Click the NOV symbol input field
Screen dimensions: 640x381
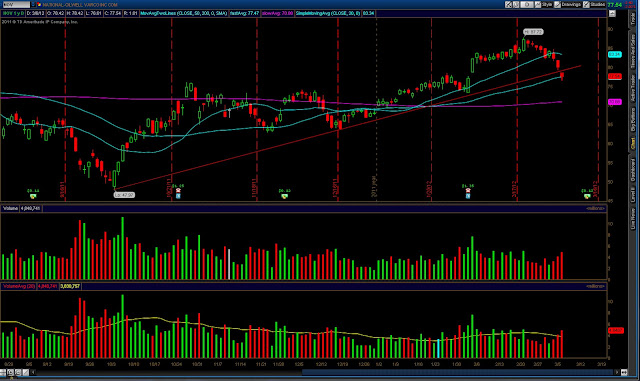(16, 4)
